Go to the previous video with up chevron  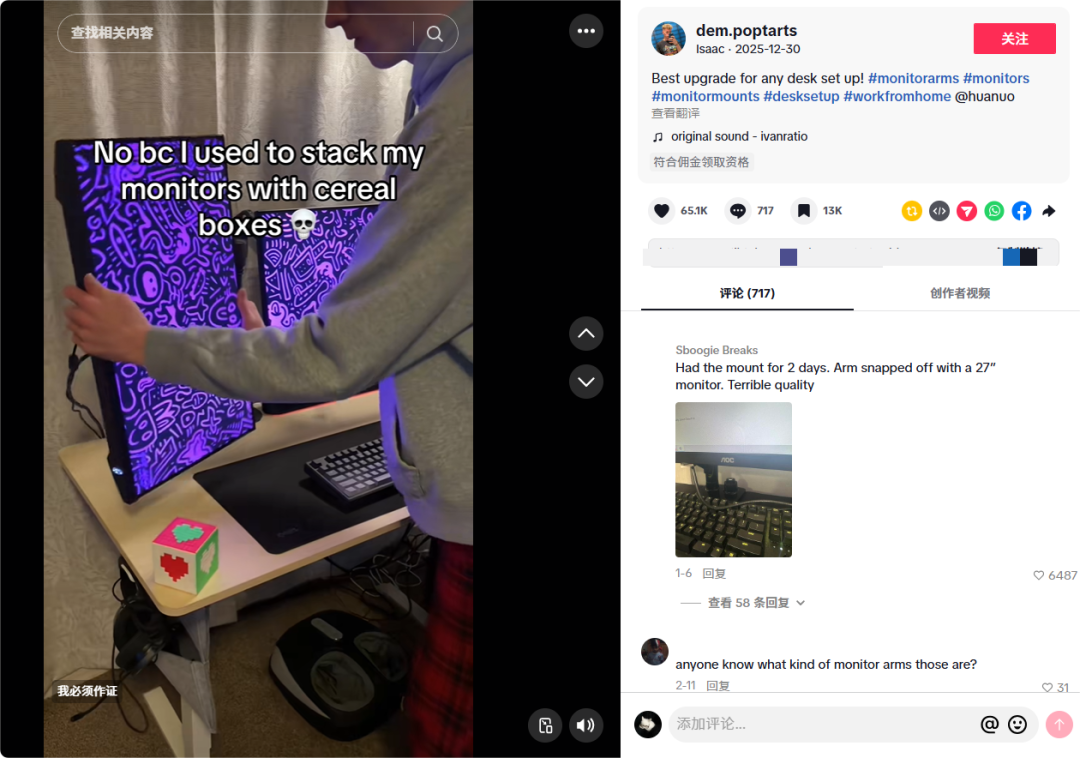coord(586,333)
